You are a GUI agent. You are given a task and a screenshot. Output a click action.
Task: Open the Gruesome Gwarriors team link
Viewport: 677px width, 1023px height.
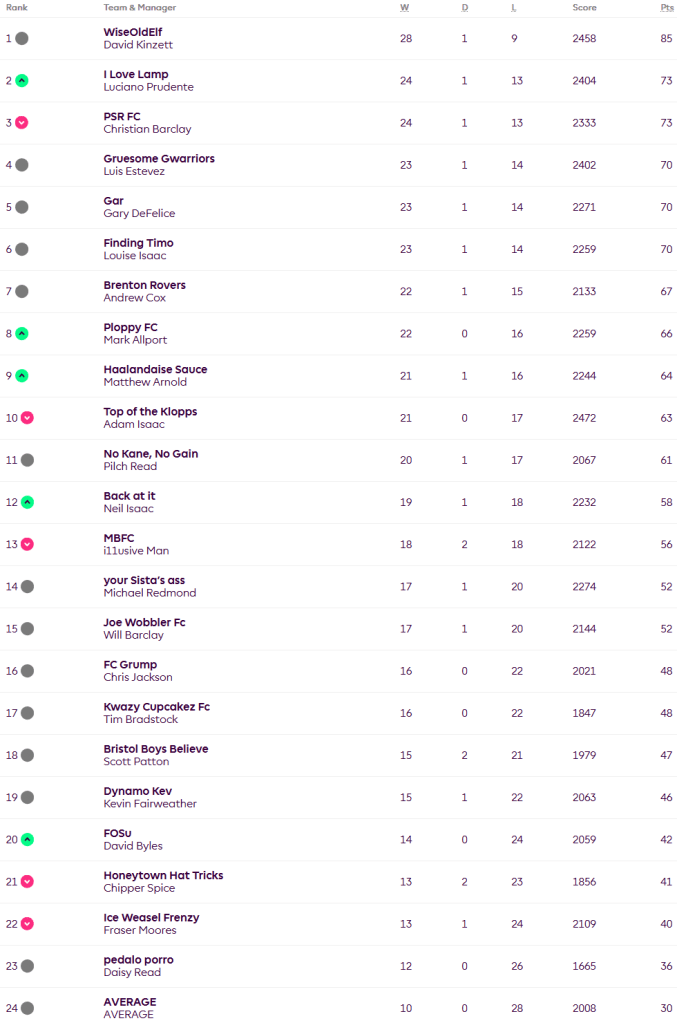tap(159, 159)
